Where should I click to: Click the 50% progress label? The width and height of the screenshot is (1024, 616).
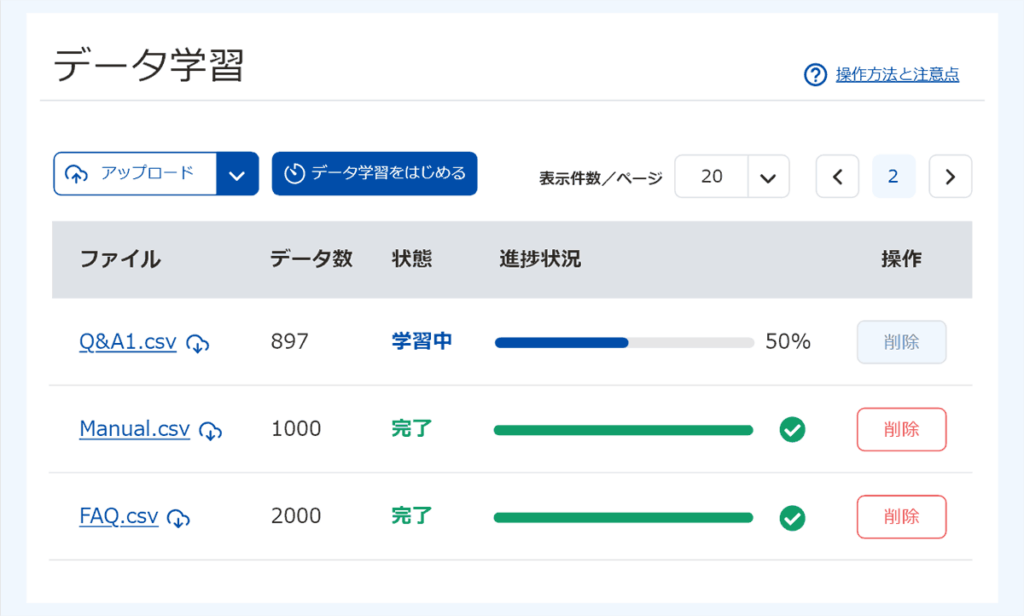(788, 341)
